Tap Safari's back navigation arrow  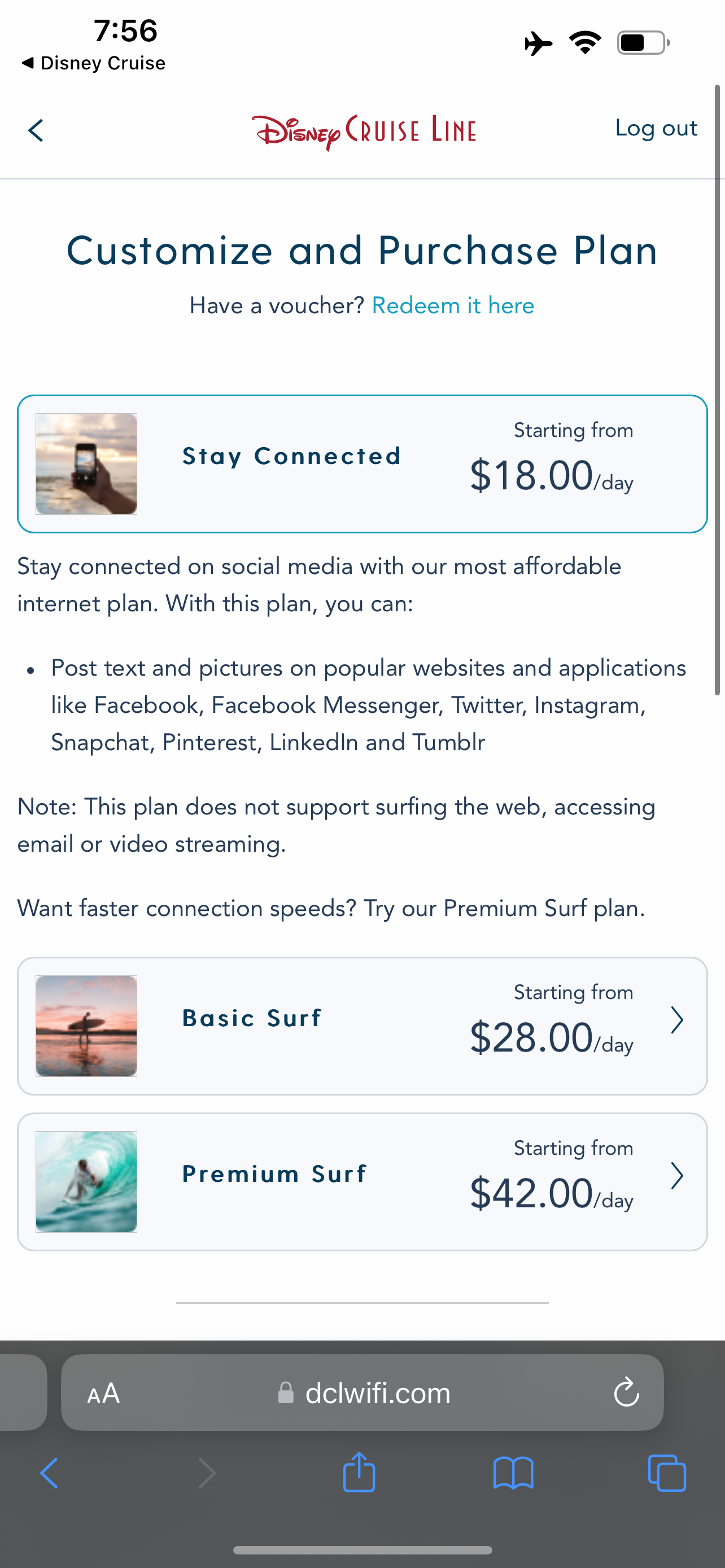tap(49, 1474)
